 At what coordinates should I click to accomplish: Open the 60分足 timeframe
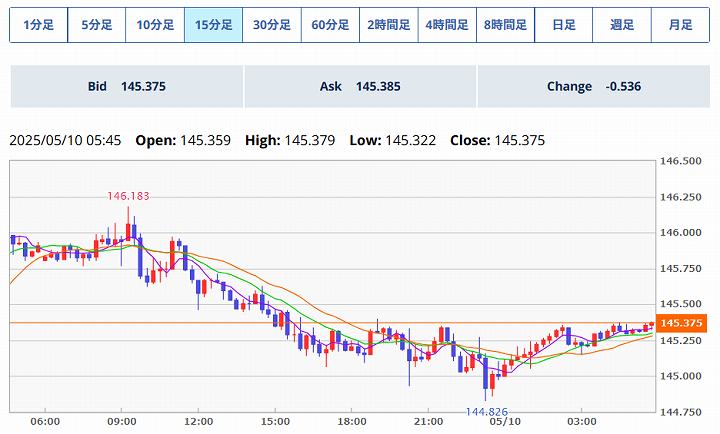click(x=331, y=25)
